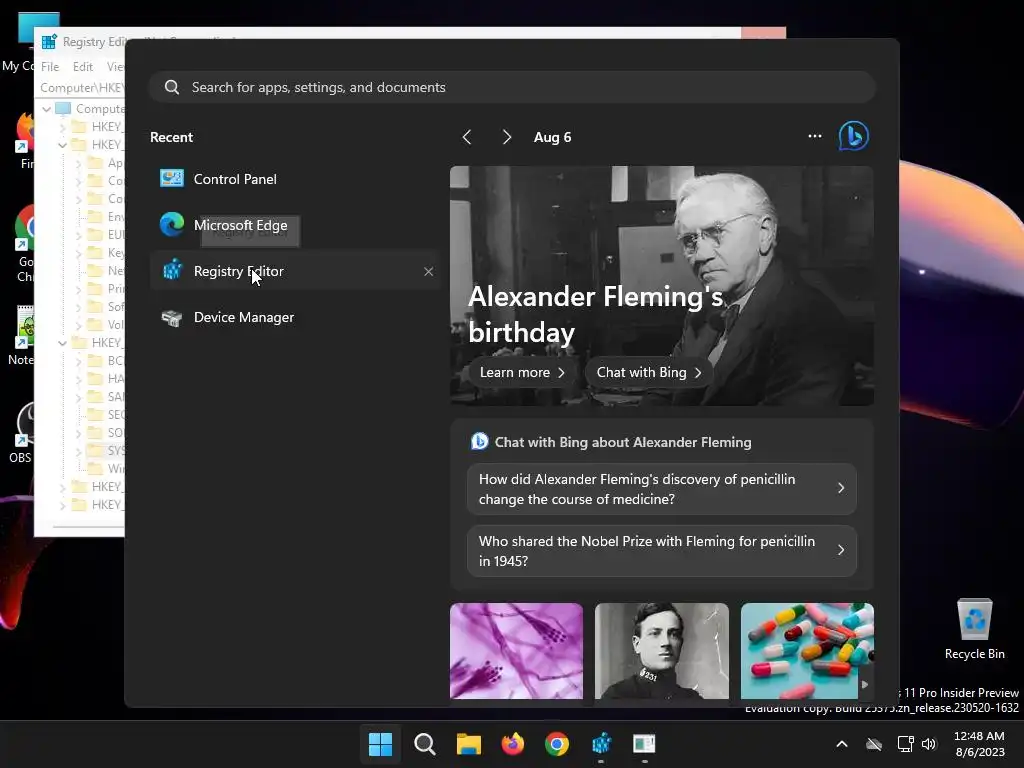Open the three-dot more options menu
The width and height of the screenshot is (1024, 768).
pyautogui.click(x=814, y=136)
